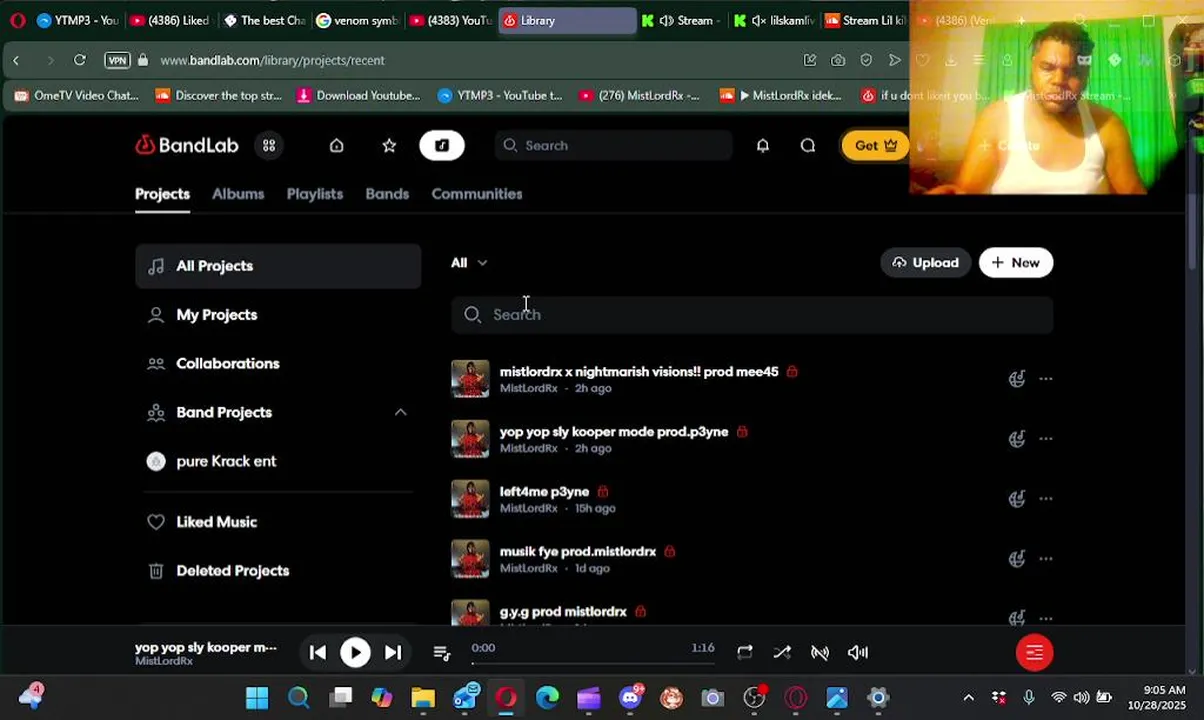This screenshot has width=1204, height=720.
Task: Open the All filter dropdown
Action: [469, 263]
